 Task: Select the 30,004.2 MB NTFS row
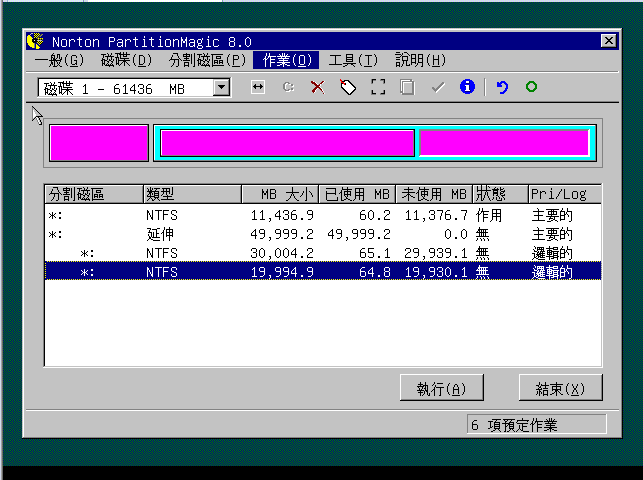[x=323, y=253]
